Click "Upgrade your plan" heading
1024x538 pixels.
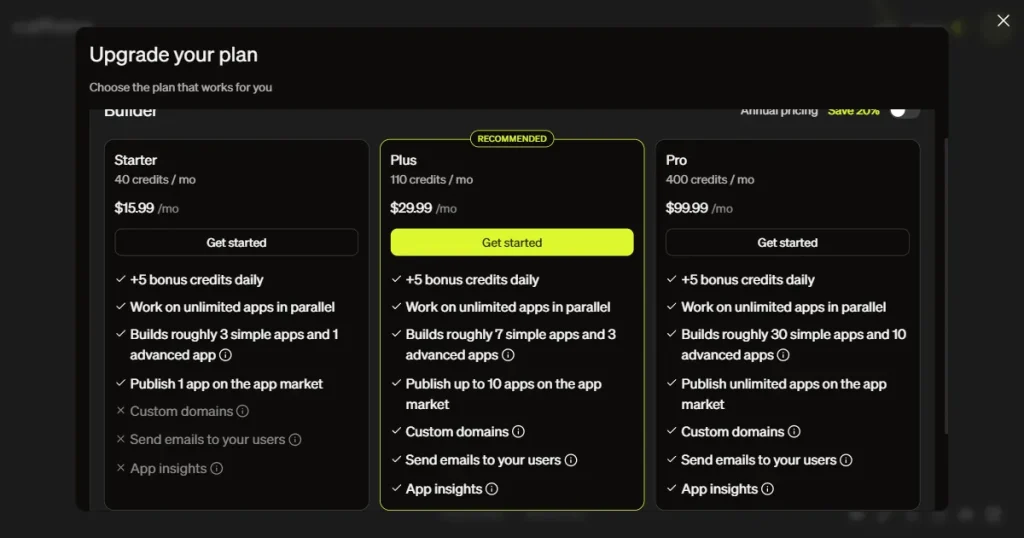pos(173,55)
